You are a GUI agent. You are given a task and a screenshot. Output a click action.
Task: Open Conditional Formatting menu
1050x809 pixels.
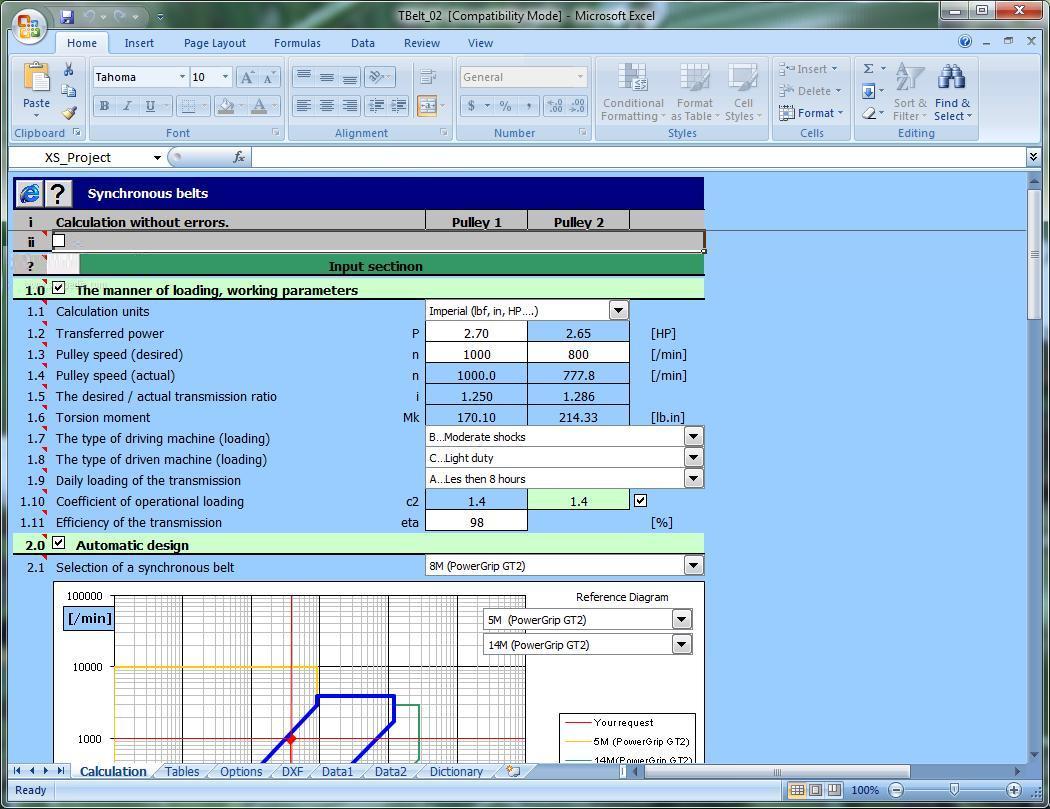(x=633, y=92)
